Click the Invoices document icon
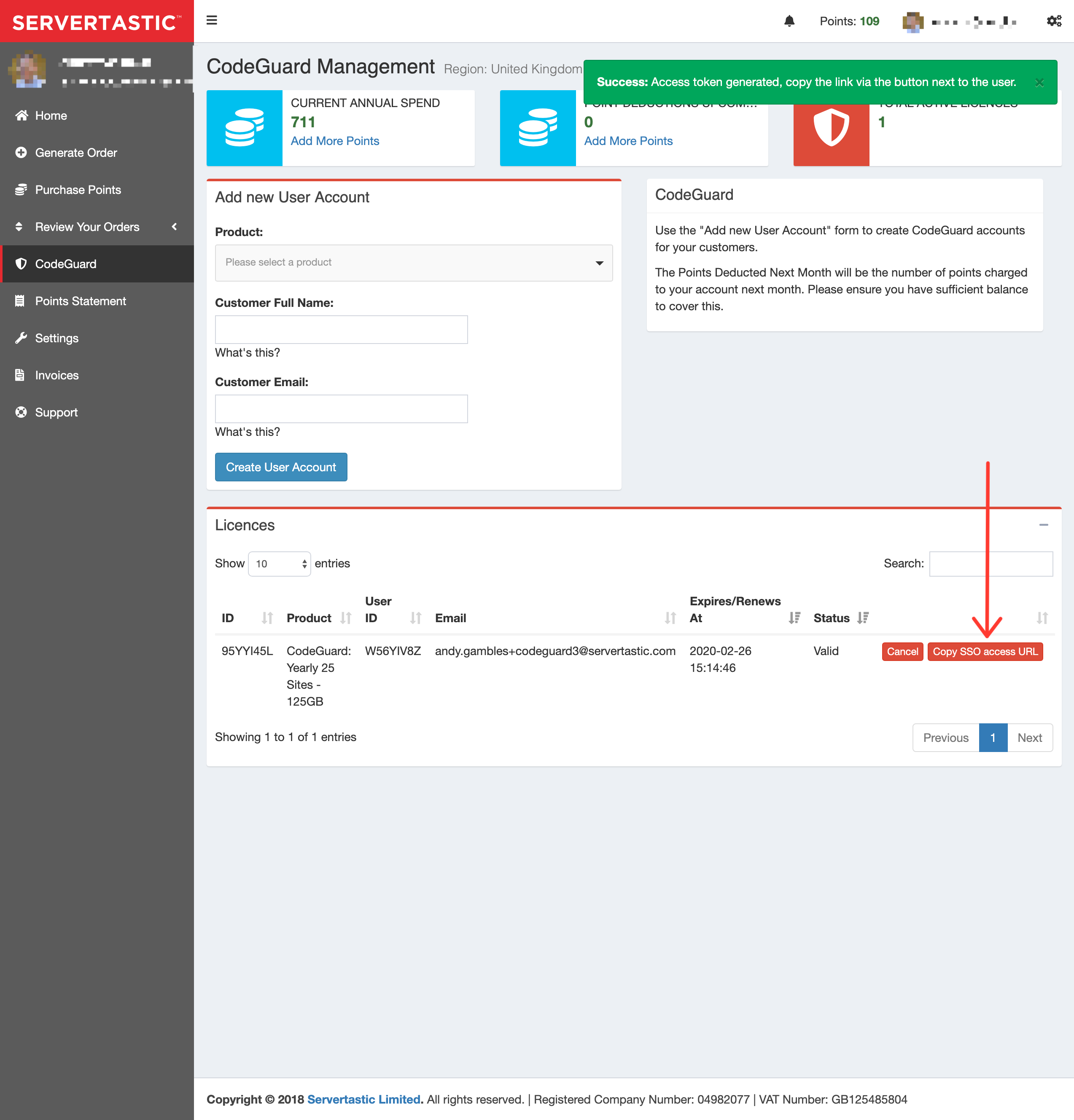This screenshot has height=1120, width=1074. point(20,376)
